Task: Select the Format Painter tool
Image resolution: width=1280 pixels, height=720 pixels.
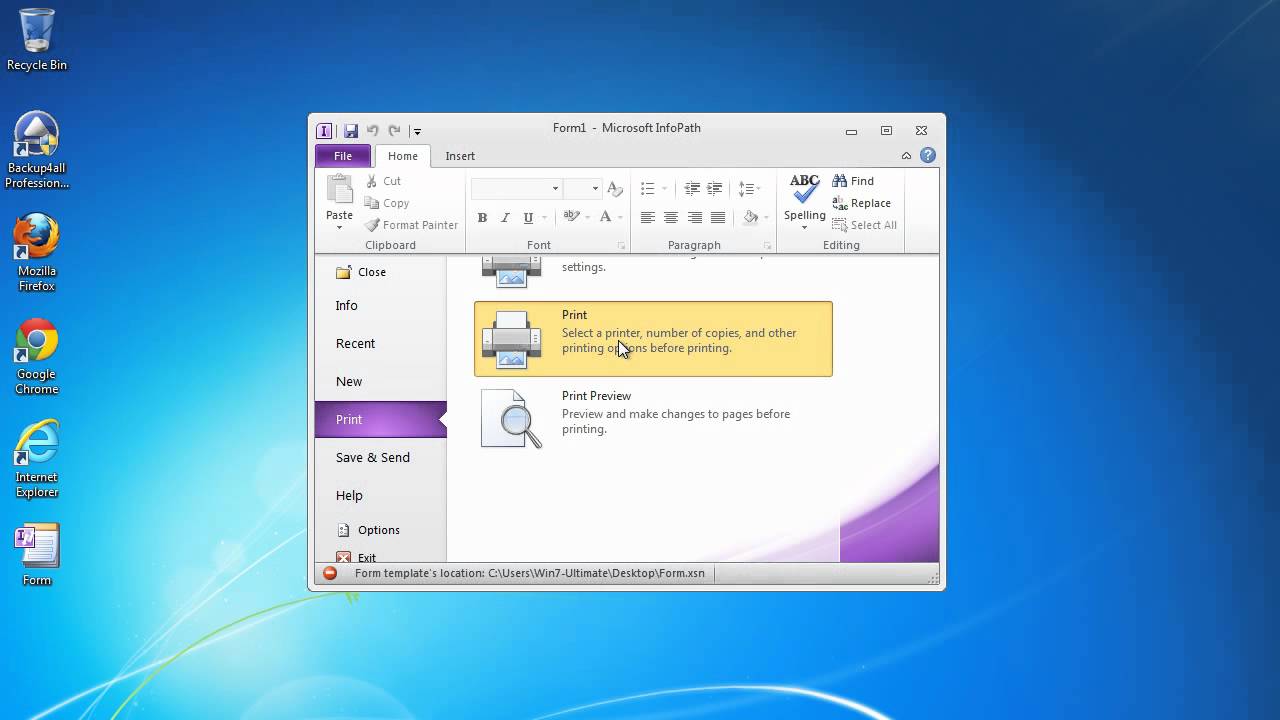Action: pos(411,225)
